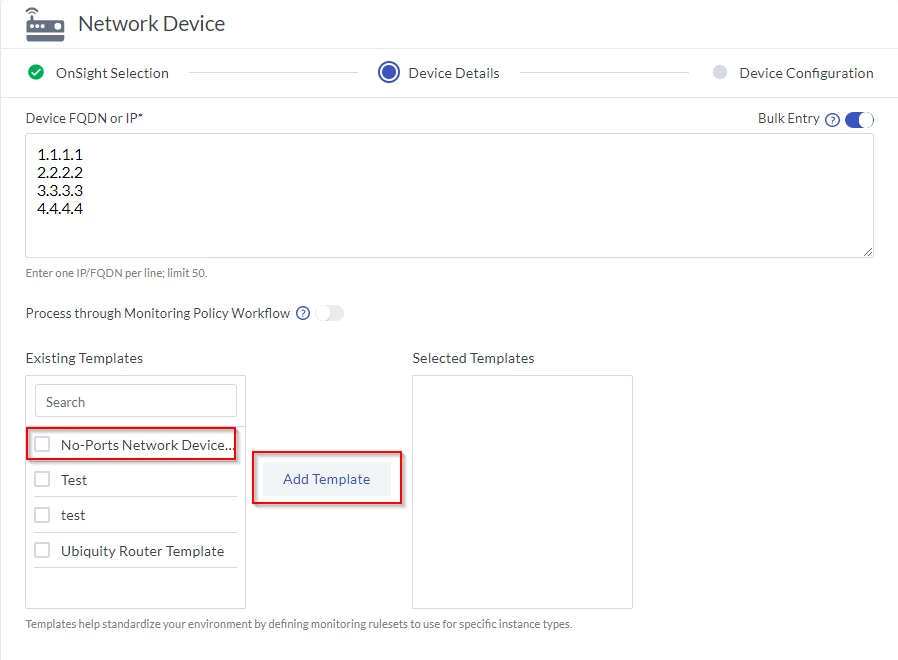Check the capitalized Test template checkbox
The image size is (898, 660).
pos(42,479)
